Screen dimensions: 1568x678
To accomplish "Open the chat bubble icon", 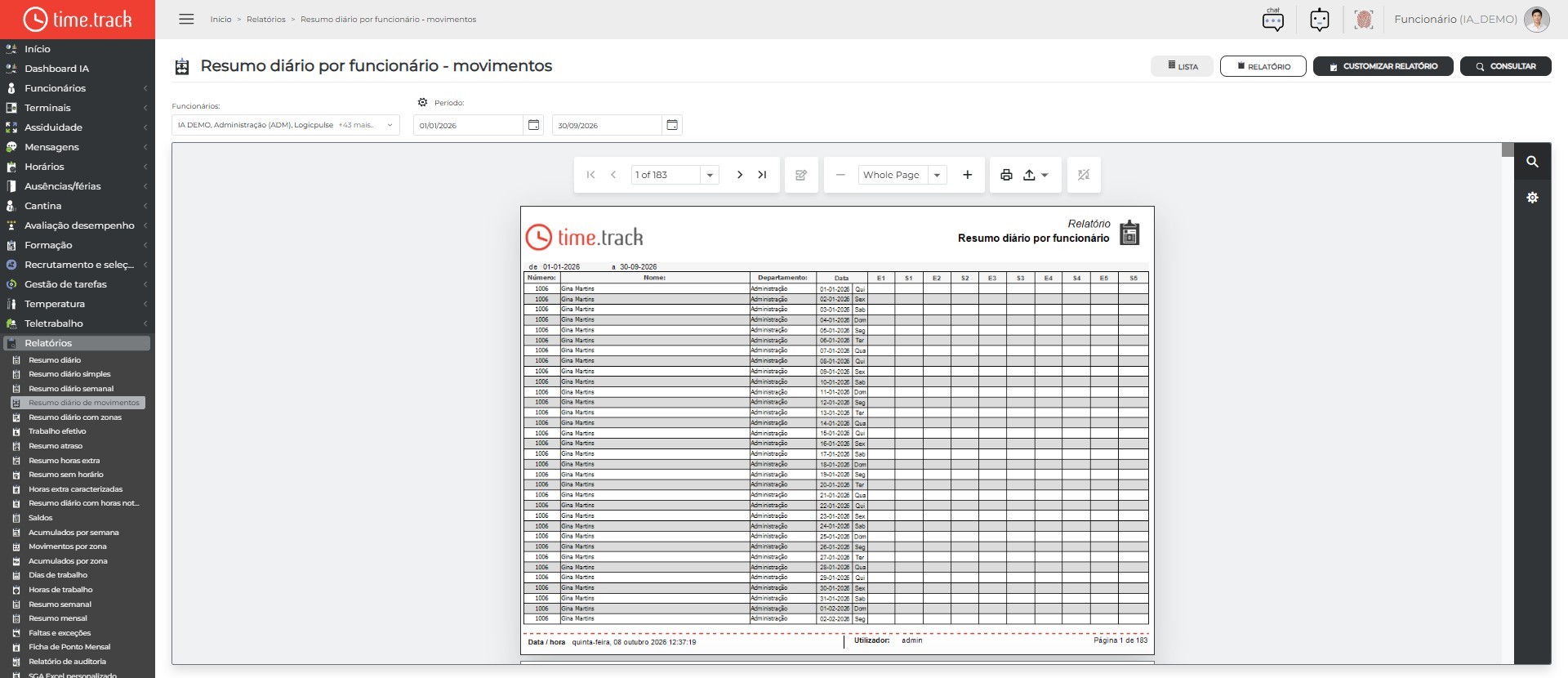I will 1272,20.
